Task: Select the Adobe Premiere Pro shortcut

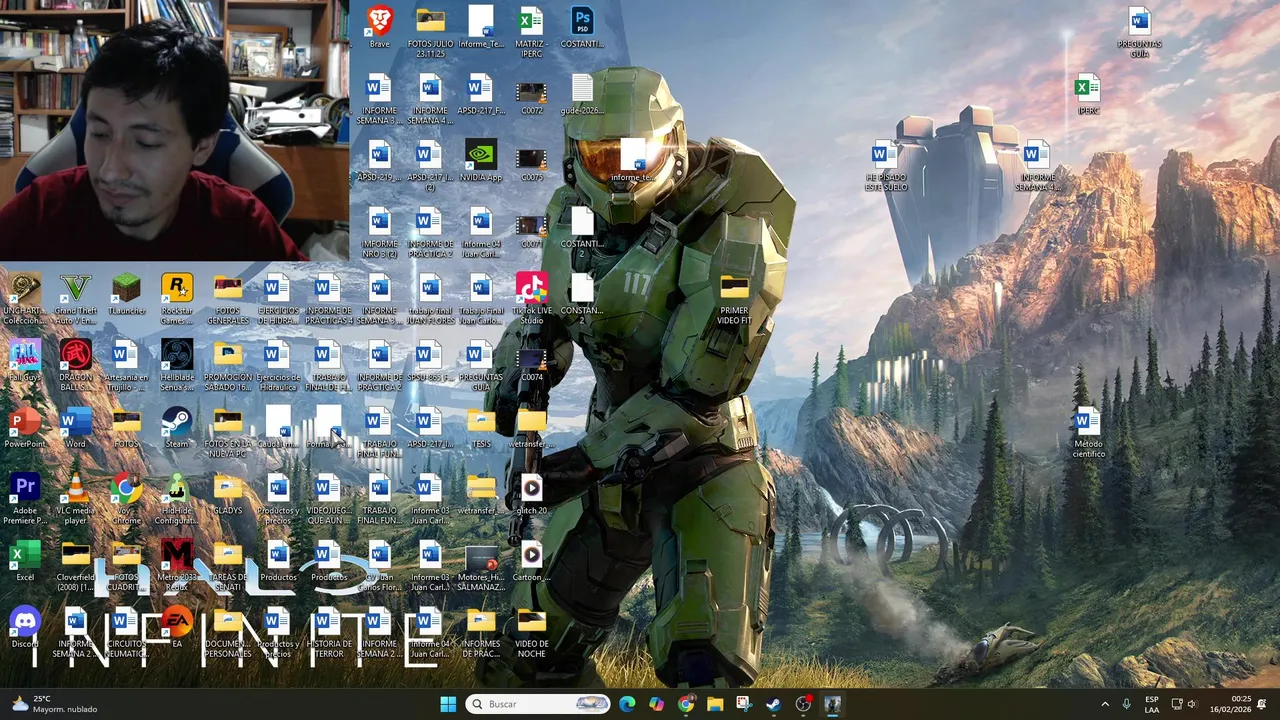Action: [x=24, y=499]
